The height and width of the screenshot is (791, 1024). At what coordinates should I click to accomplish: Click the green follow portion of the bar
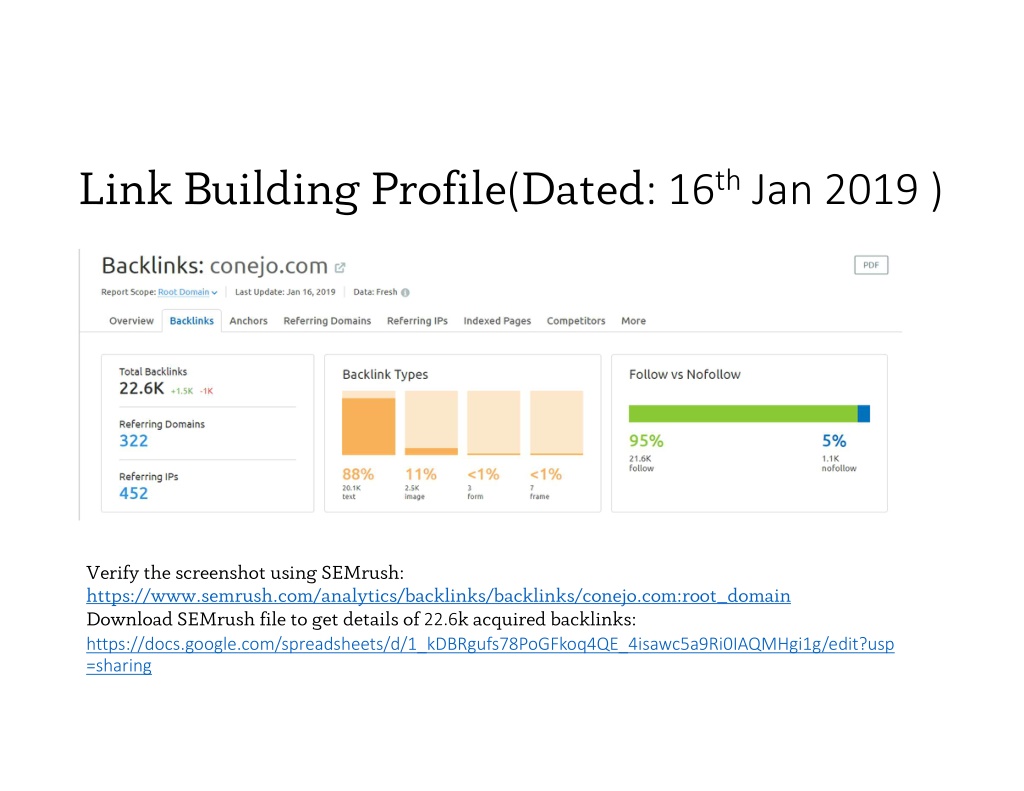point(743,413)
